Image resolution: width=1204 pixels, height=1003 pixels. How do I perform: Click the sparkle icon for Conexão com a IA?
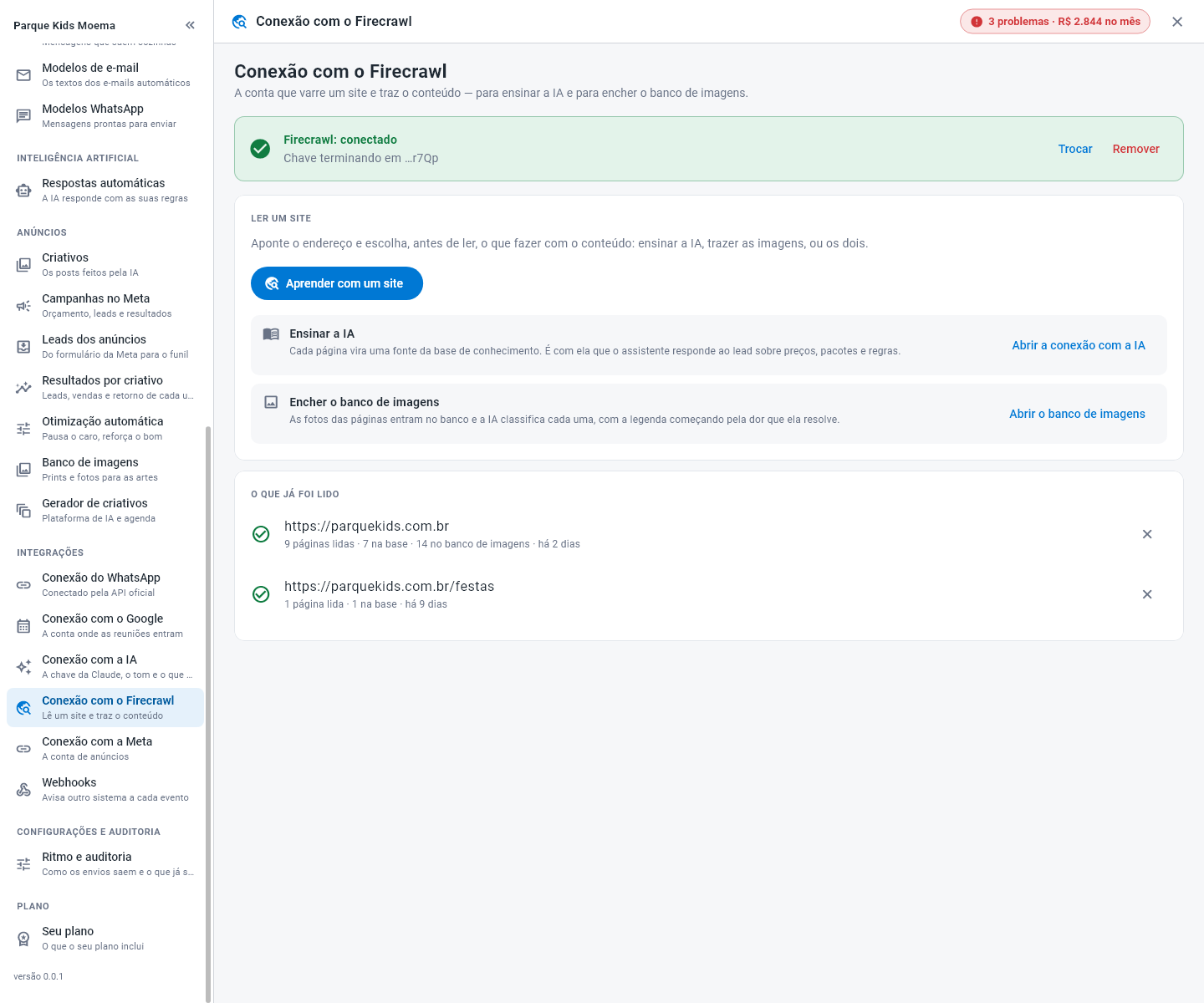[x=23, y=667]
